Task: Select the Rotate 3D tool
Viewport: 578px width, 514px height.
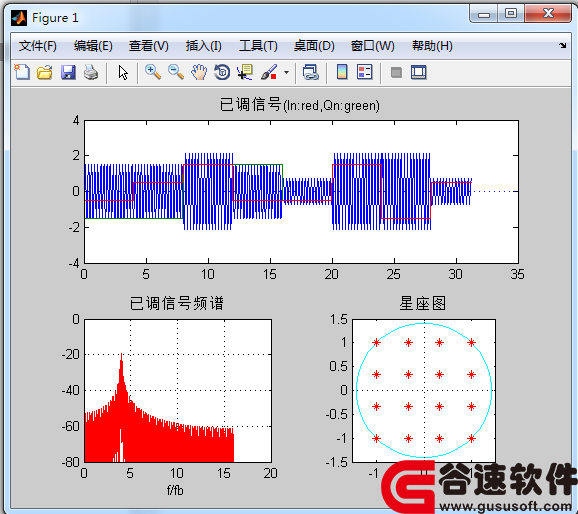Action: click(222, 72)
